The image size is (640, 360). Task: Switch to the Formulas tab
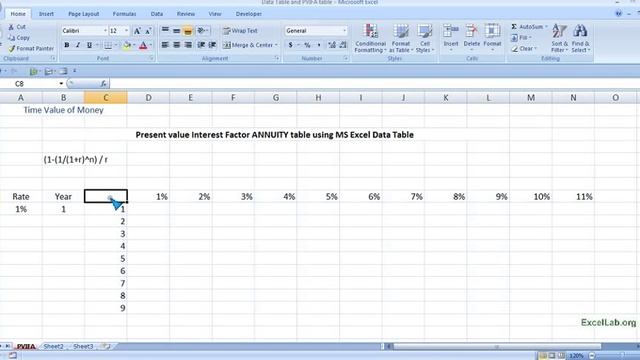[124, 14]
